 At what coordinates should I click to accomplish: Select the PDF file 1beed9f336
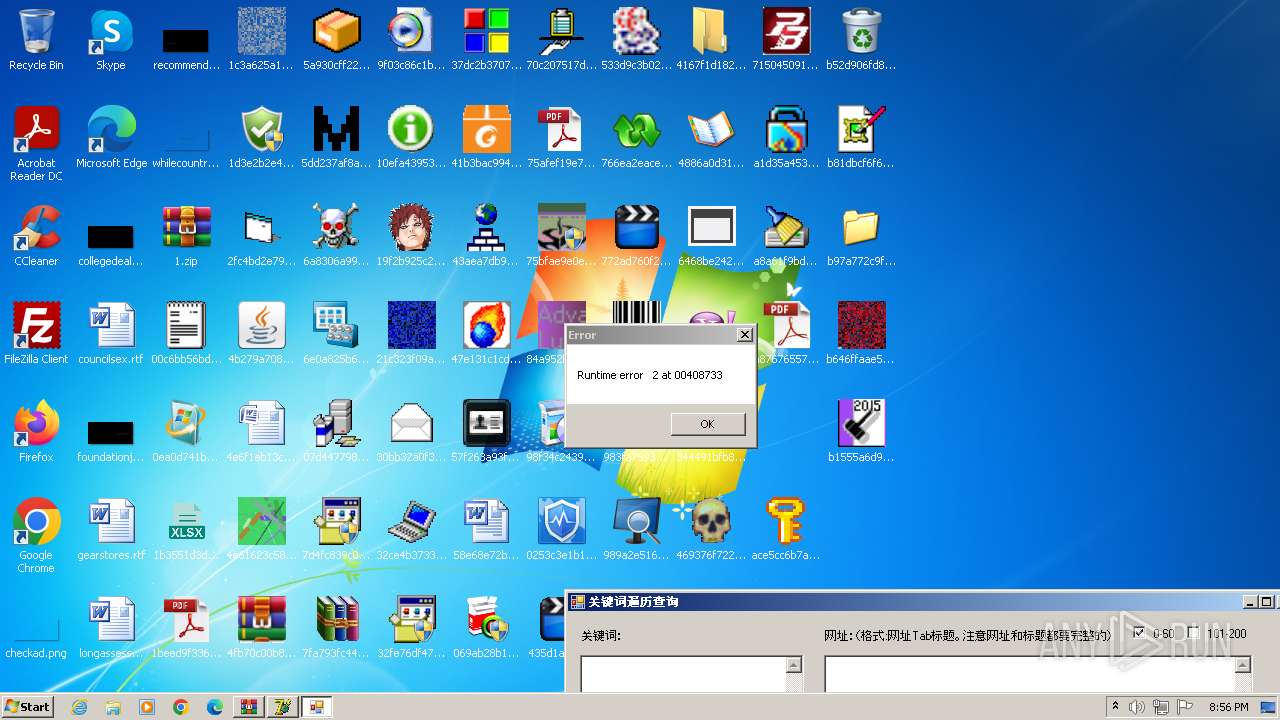(186, 628)
